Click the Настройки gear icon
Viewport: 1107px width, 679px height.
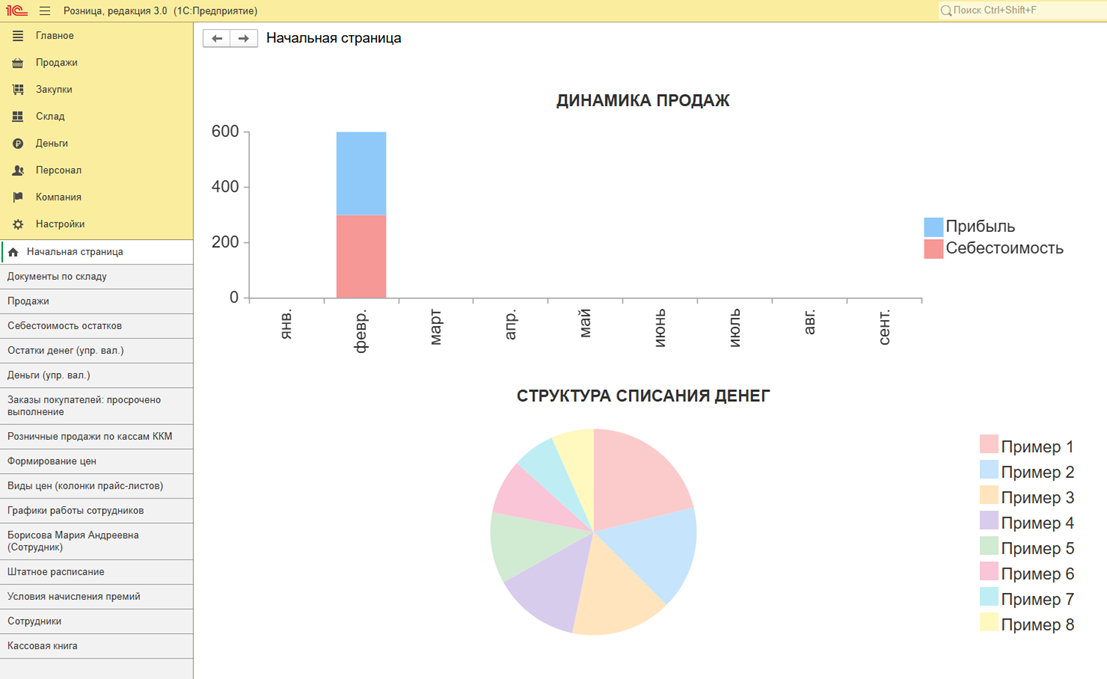pyautogui.click(x=18, y=225)
